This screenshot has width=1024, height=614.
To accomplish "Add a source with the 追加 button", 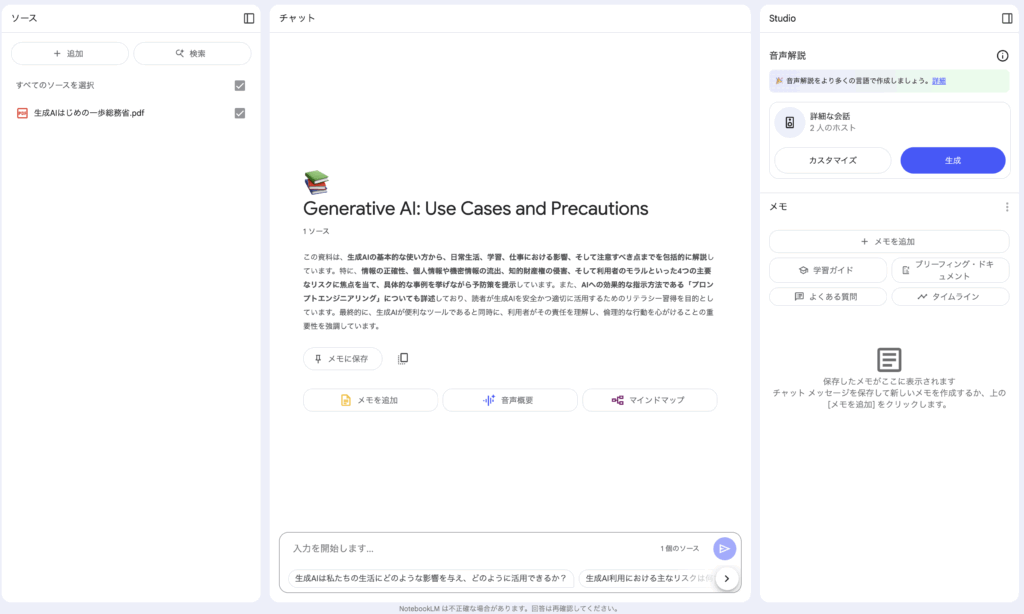I will pos(69,54).
